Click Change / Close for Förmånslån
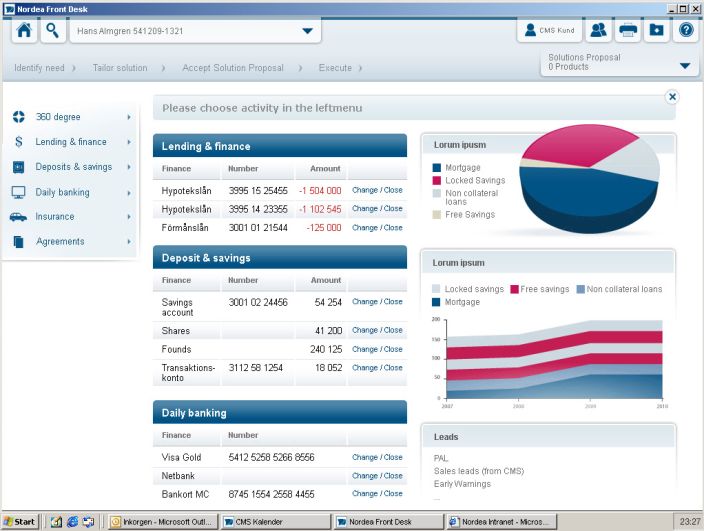Image resolution: width=704 pixels, height=531 pixels. tap(377, 228)
